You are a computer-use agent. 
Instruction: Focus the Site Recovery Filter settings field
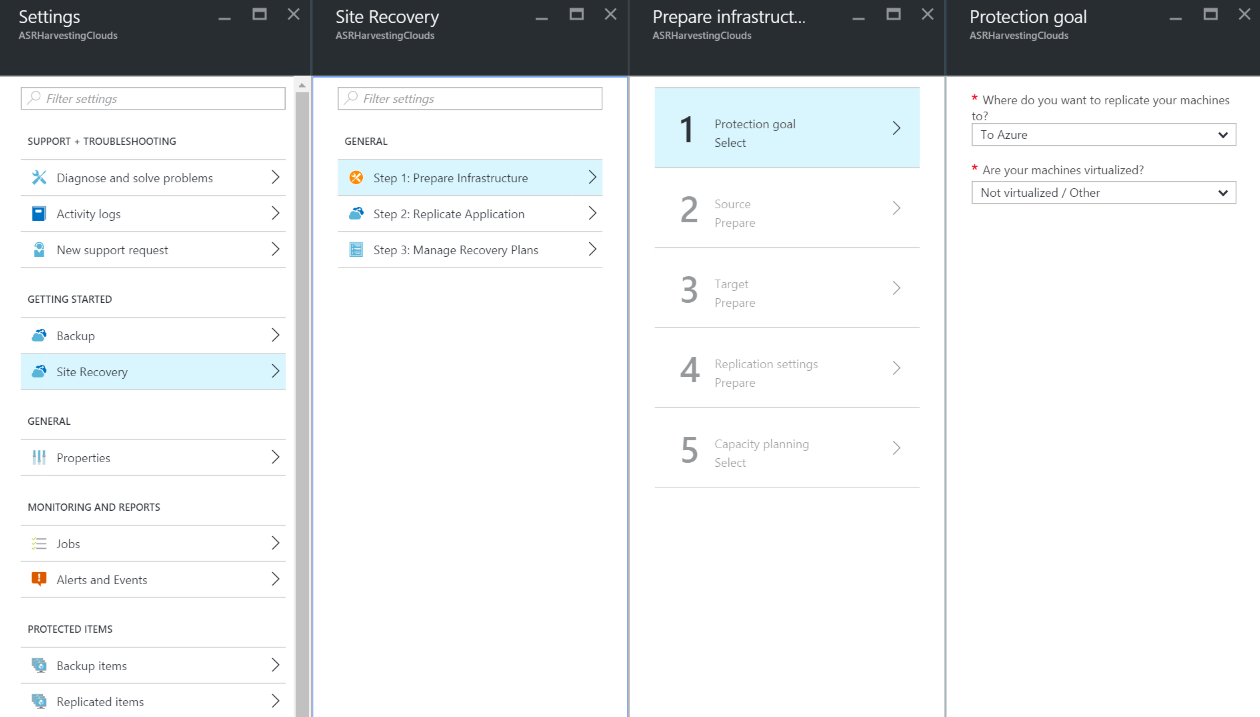470,99
